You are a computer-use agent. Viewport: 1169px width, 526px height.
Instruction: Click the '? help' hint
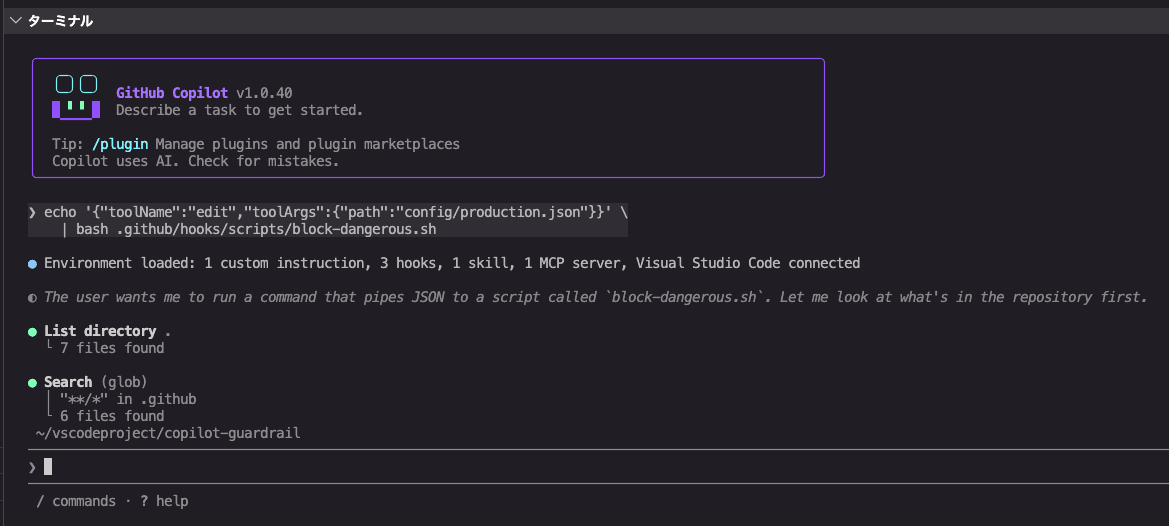(x=164, y=501)
